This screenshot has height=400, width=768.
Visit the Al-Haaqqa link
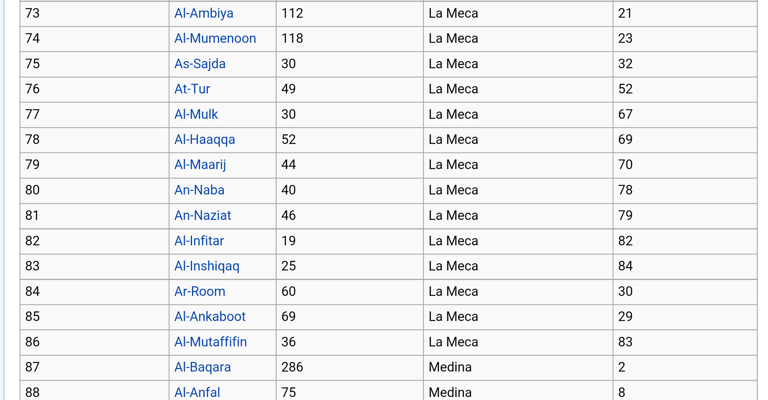(x=205, y=140)
